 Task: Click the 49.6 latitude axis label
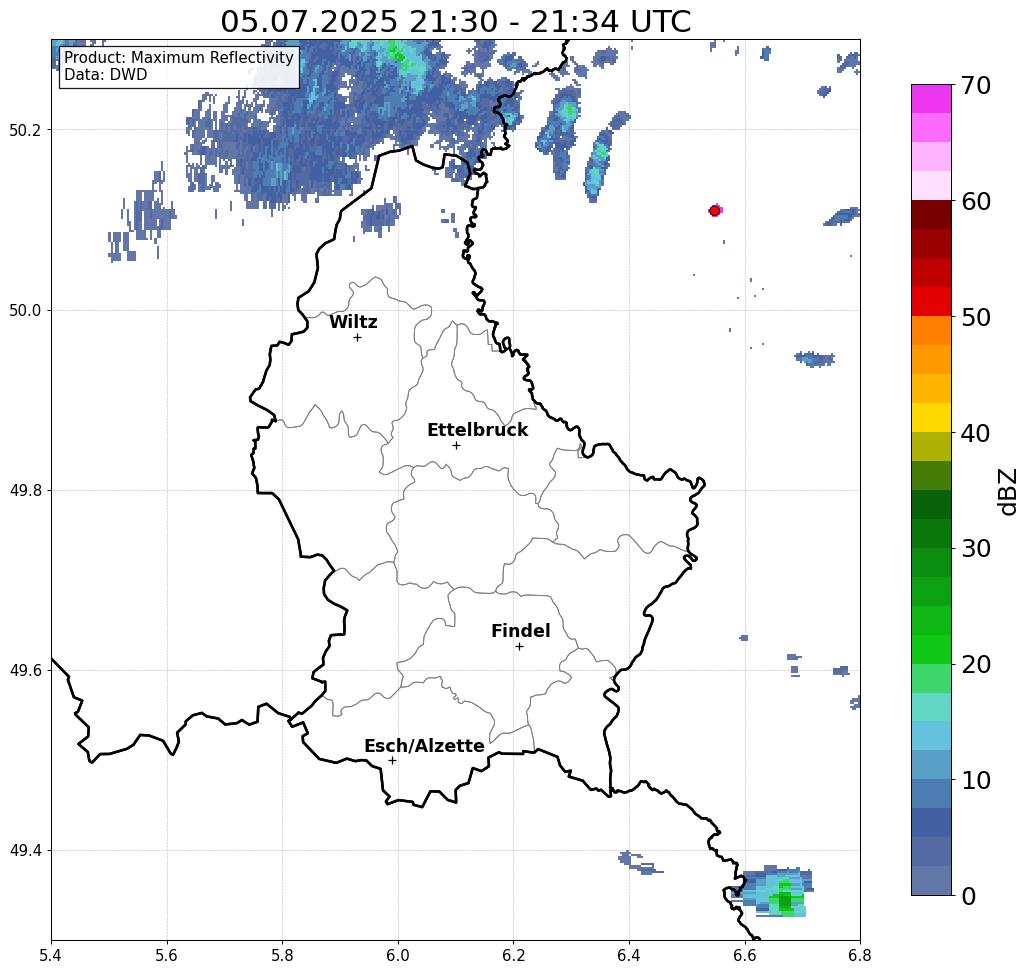pos(25,671)
